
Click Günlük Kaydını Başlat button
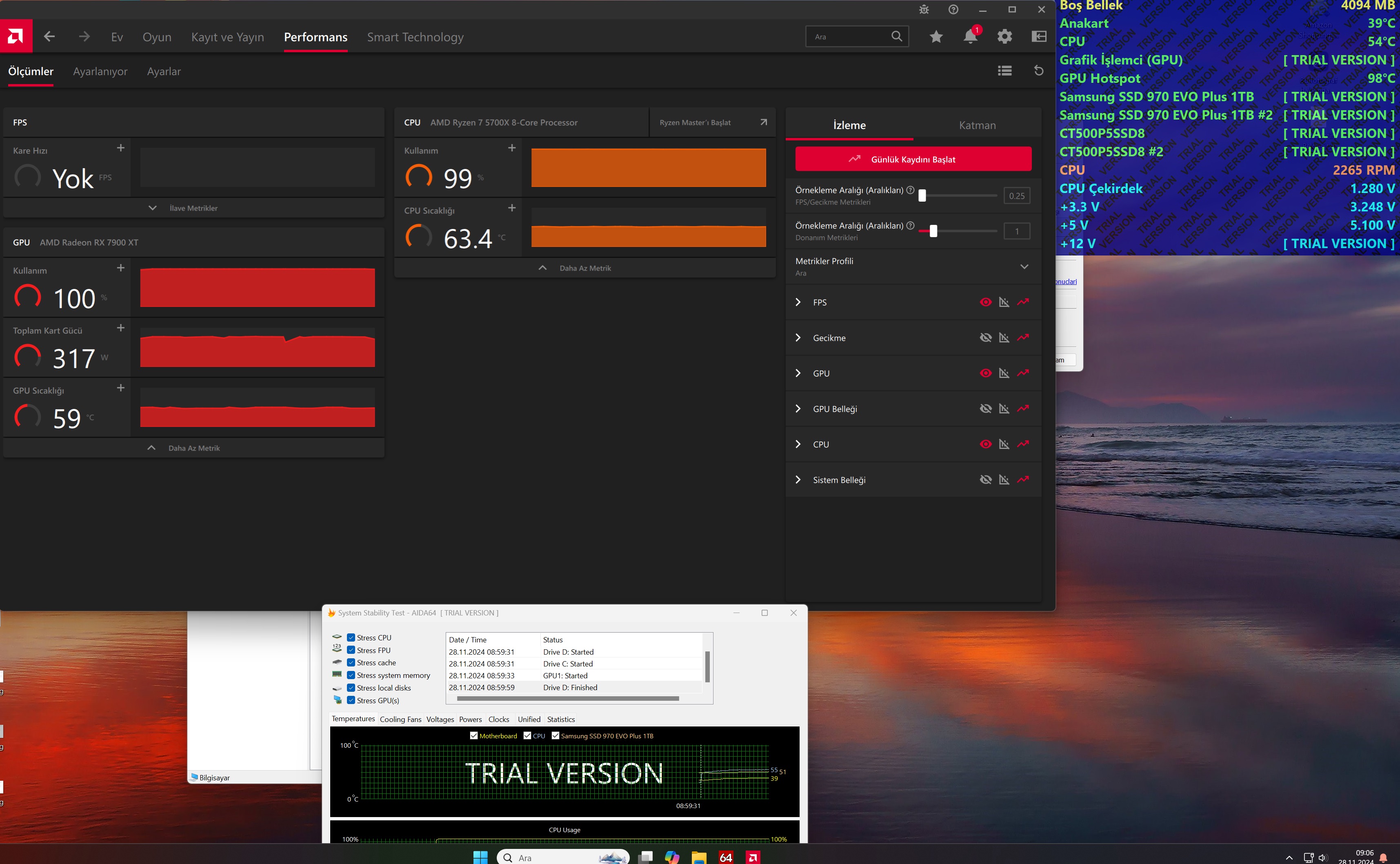coord(913,160)
